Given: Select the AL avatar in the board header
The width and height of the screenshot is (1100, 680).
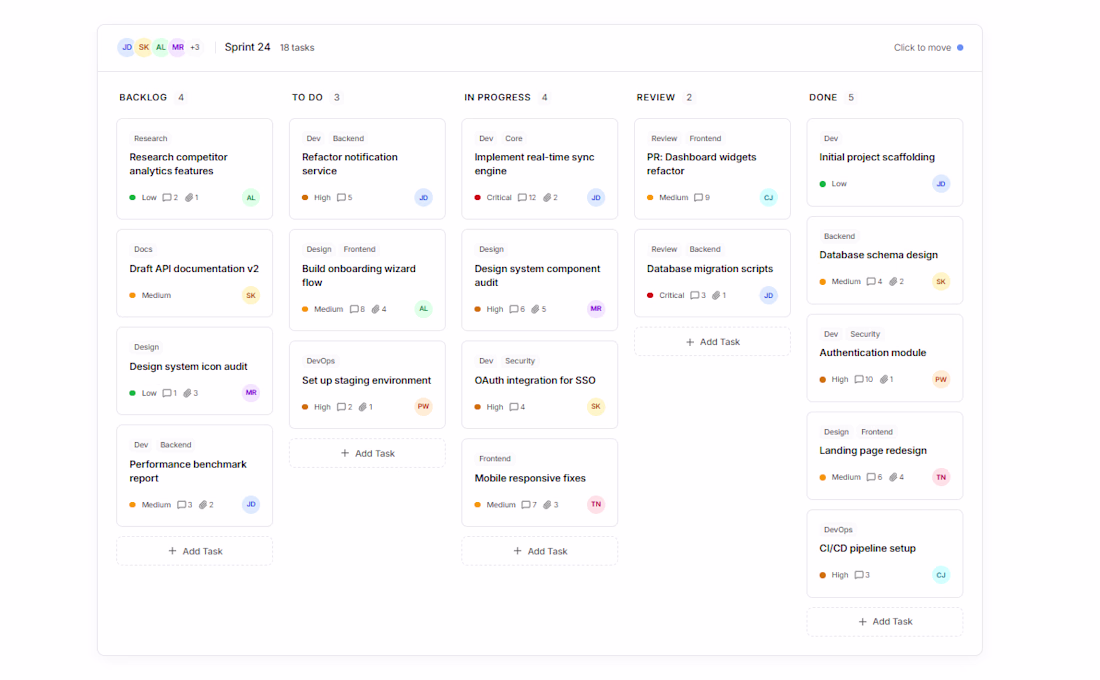Looking at the screenshot, I should click(161, 47).
